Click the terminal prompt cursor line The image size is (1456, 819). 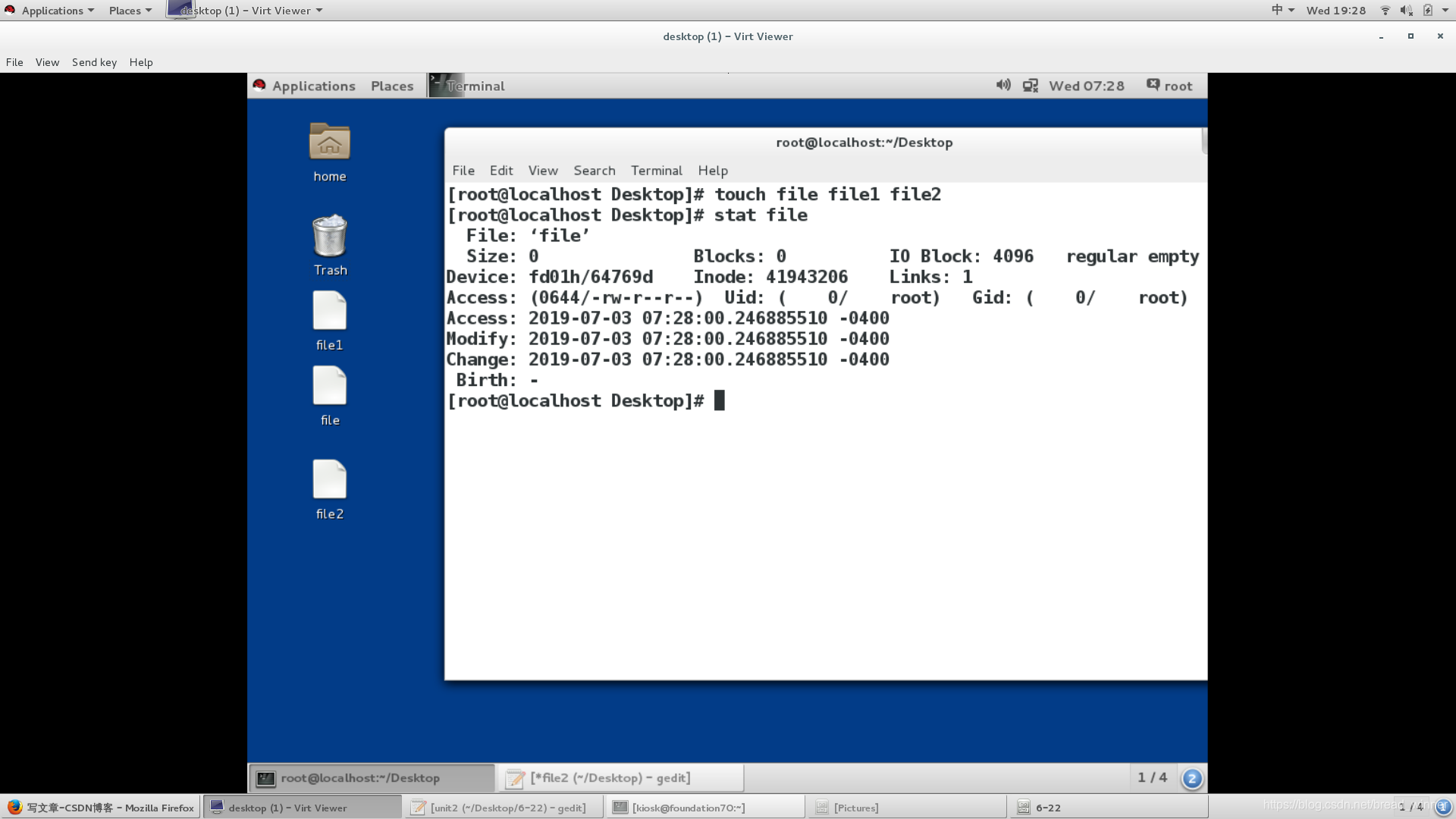[x=586, y=400]
